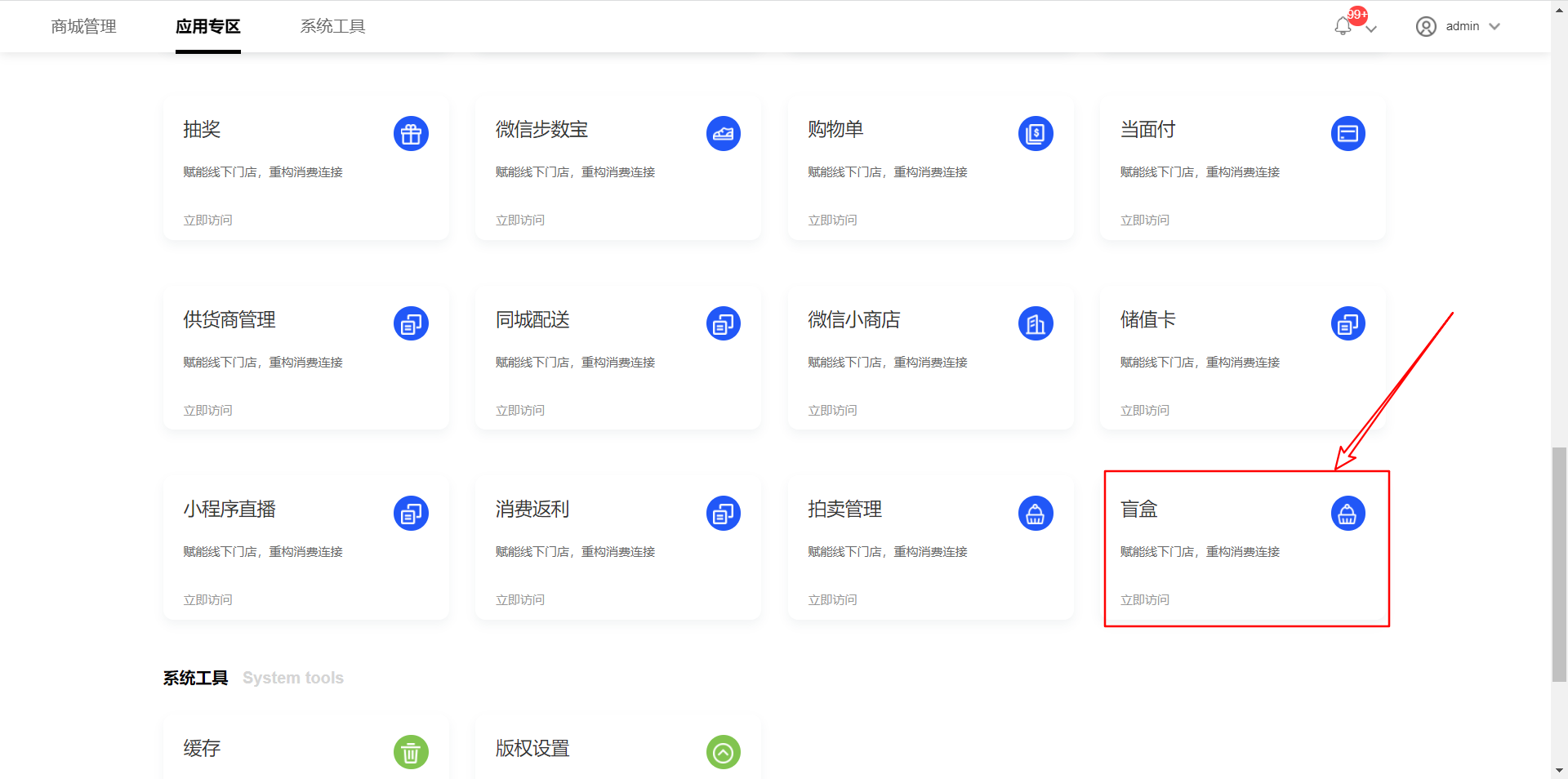Open the 小程序直播 title
The width and height of the screenshot is (1568, 779).
pyautogui.click(x=229, y=509)
